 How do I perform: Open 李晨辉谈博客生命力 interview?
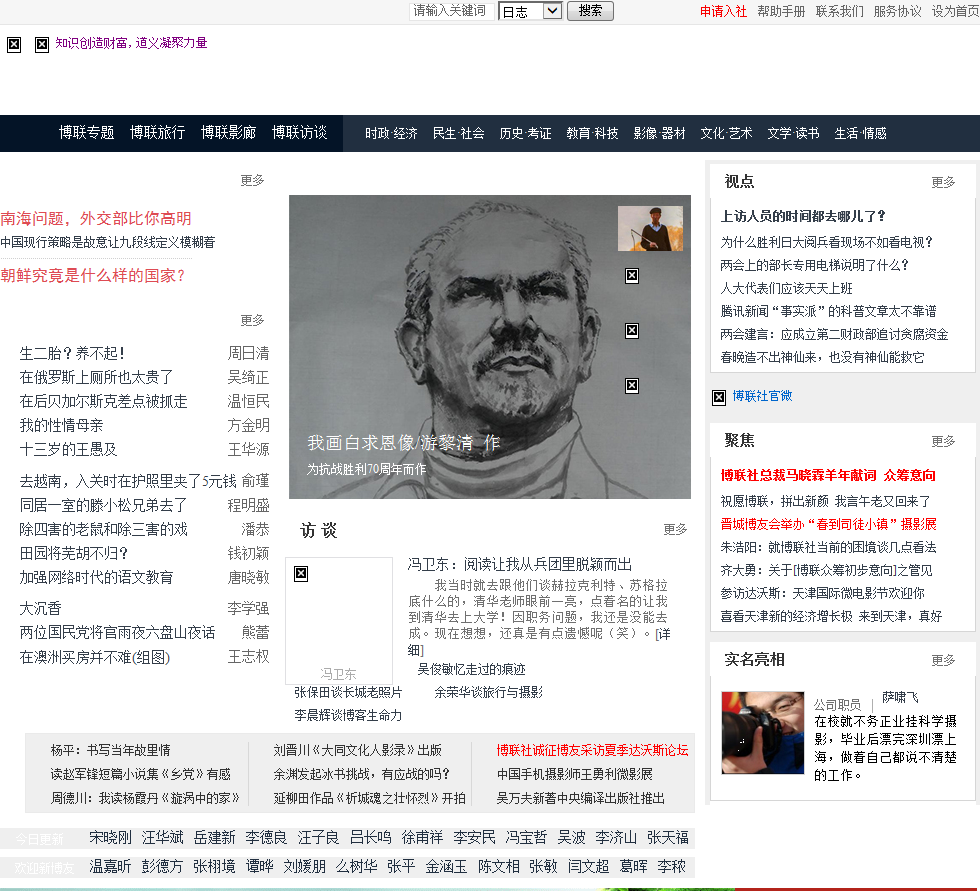click(348, 715)
